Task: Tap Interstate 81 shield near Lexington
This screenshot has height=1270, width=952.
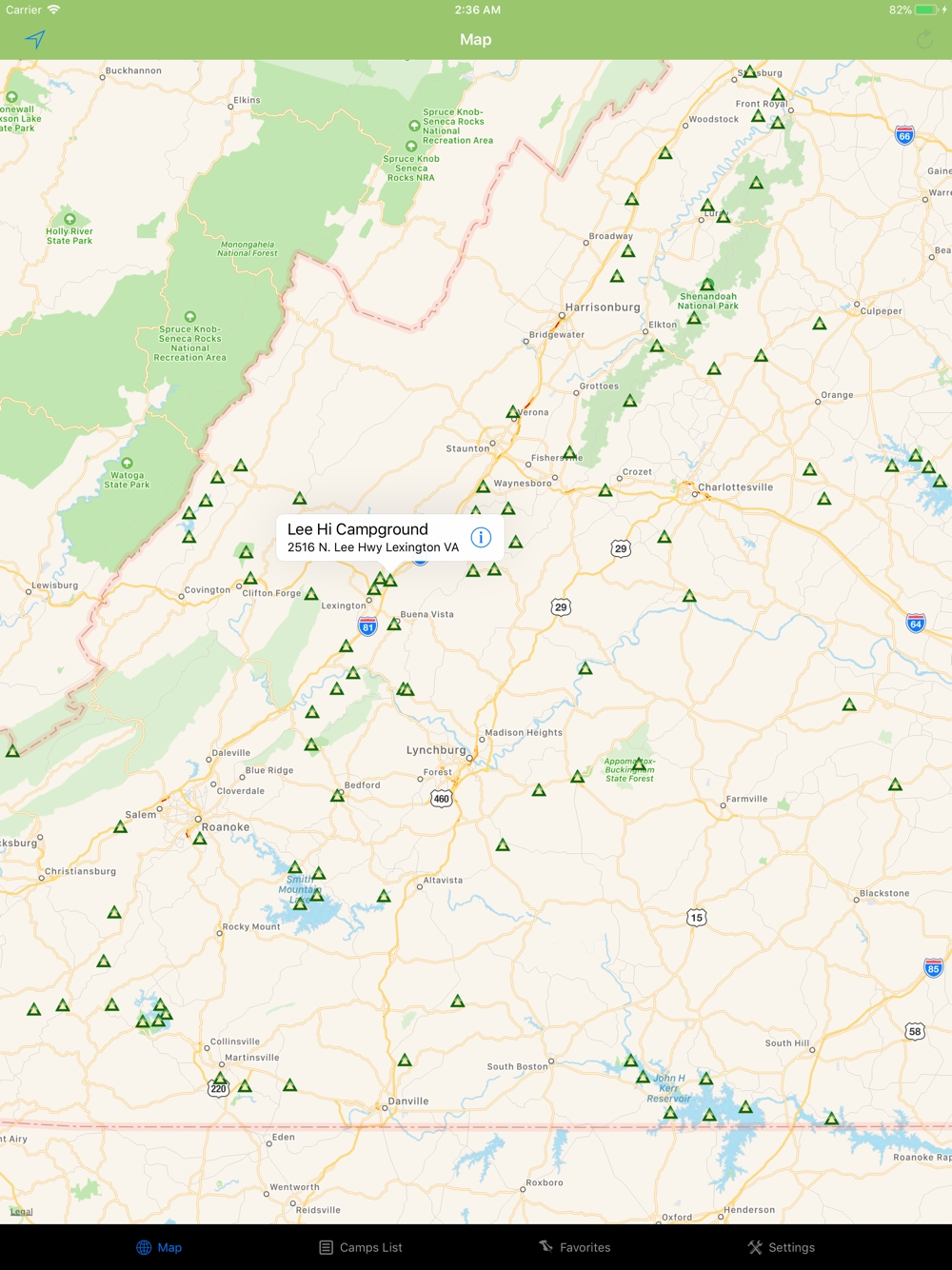Action: 367,626
